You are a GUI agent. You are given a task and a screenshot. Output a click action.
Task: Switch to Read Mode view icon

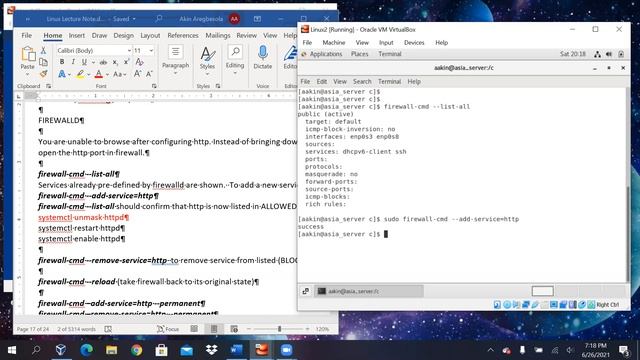point(194,329)
